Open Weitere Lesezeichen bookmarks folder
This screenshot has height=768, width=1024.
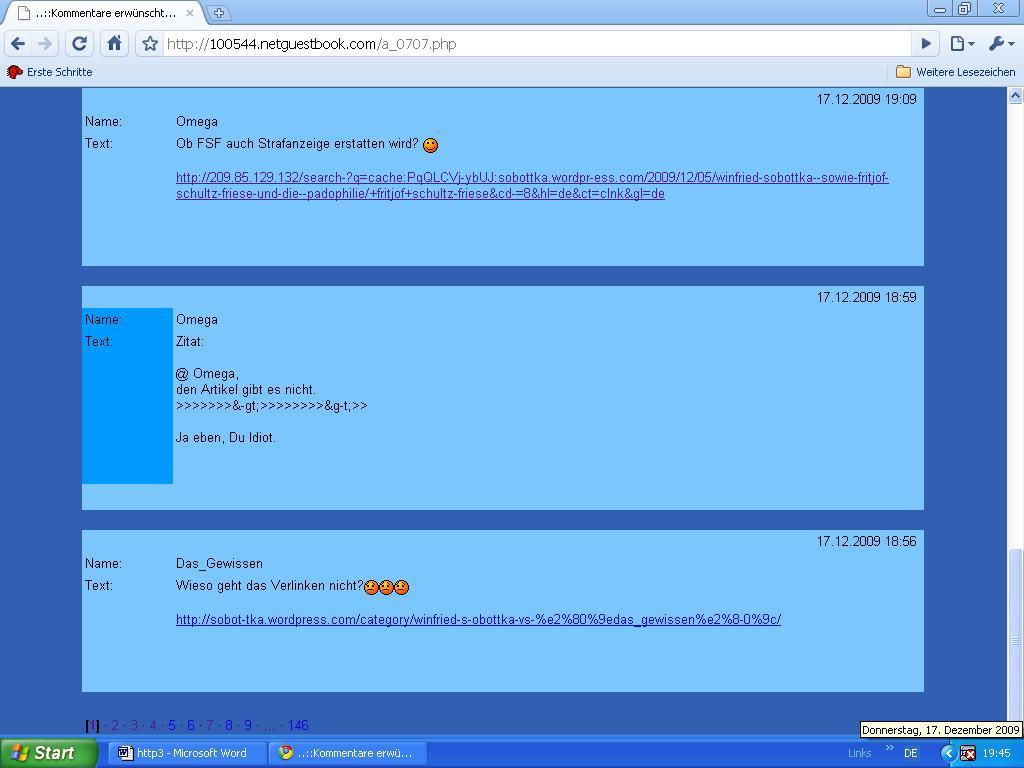955,72
